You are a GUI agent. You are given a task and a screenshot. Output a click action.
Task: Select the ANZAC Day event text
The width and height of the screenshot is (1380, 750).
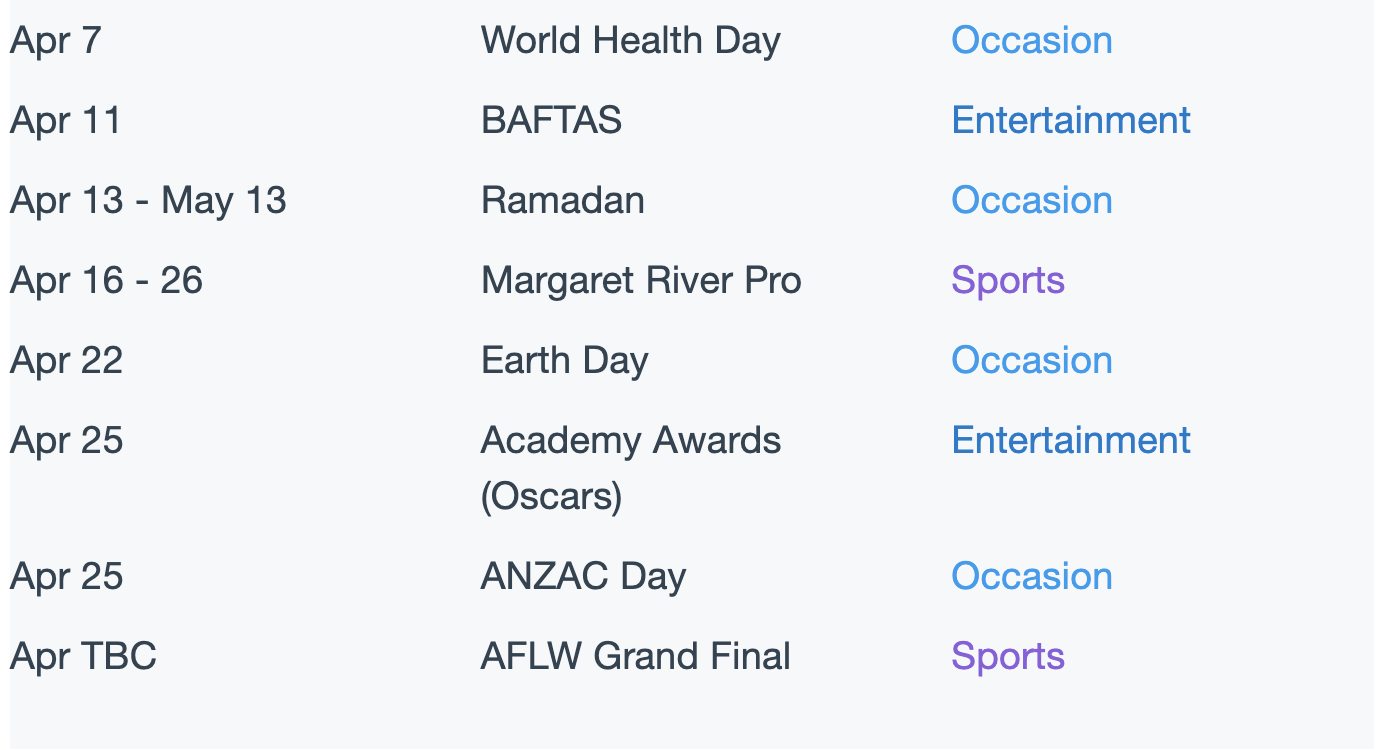[583, 577]
